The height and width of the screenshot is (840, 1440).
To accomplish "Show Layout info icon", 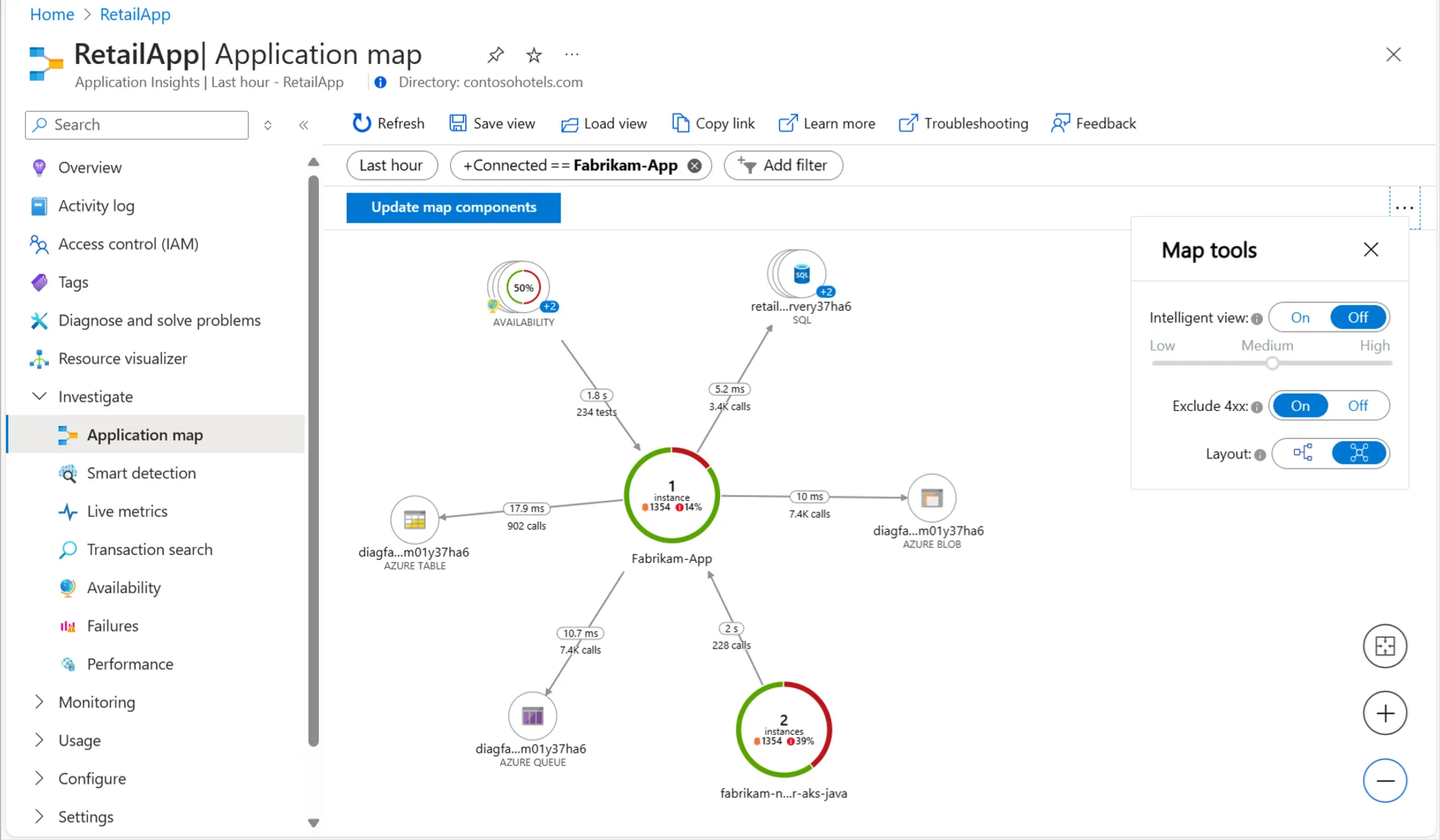I will [x=1259, y=455].
